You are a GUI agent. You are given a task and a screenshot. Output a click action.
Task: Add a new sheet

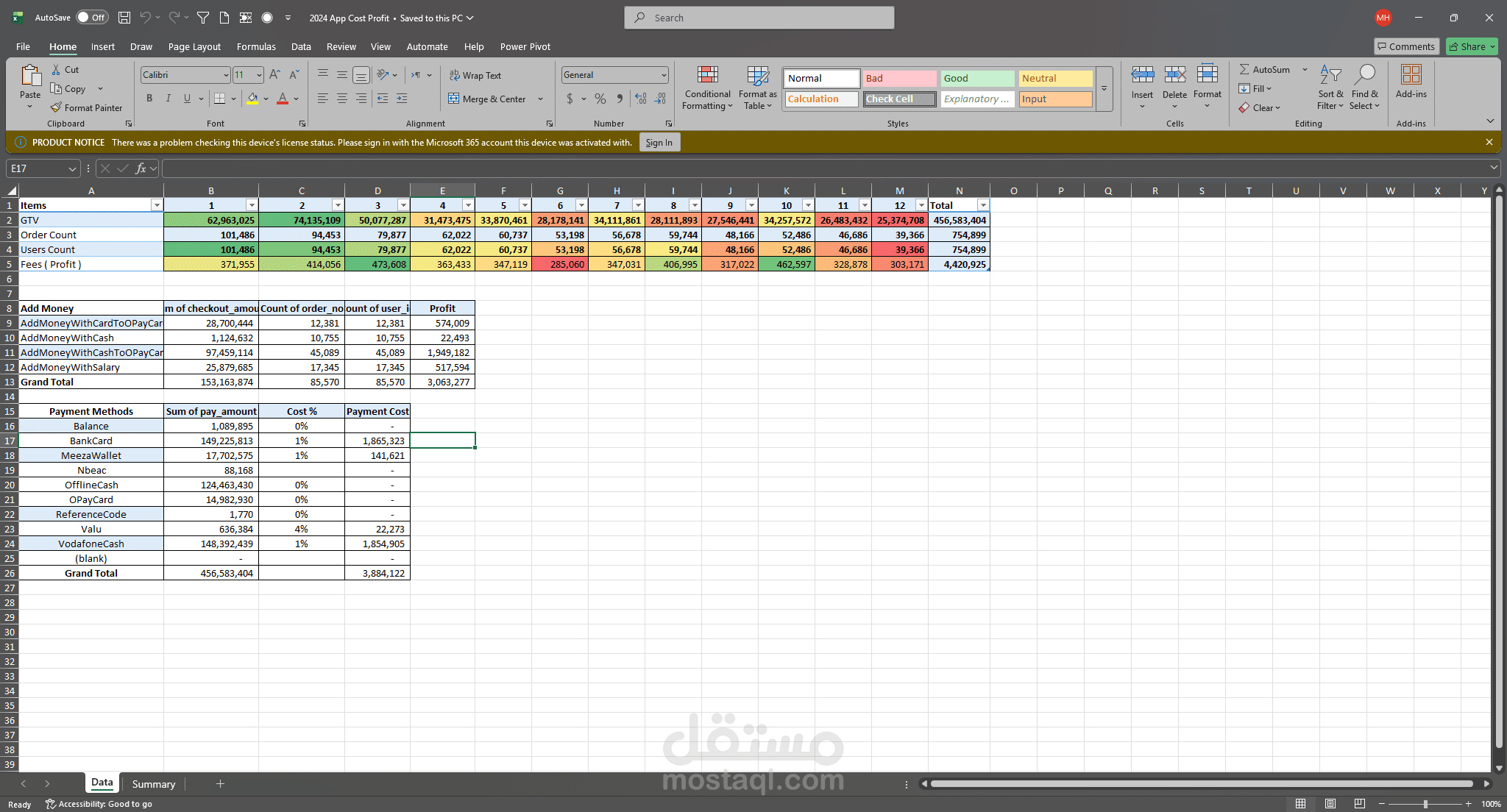point(220,784)
